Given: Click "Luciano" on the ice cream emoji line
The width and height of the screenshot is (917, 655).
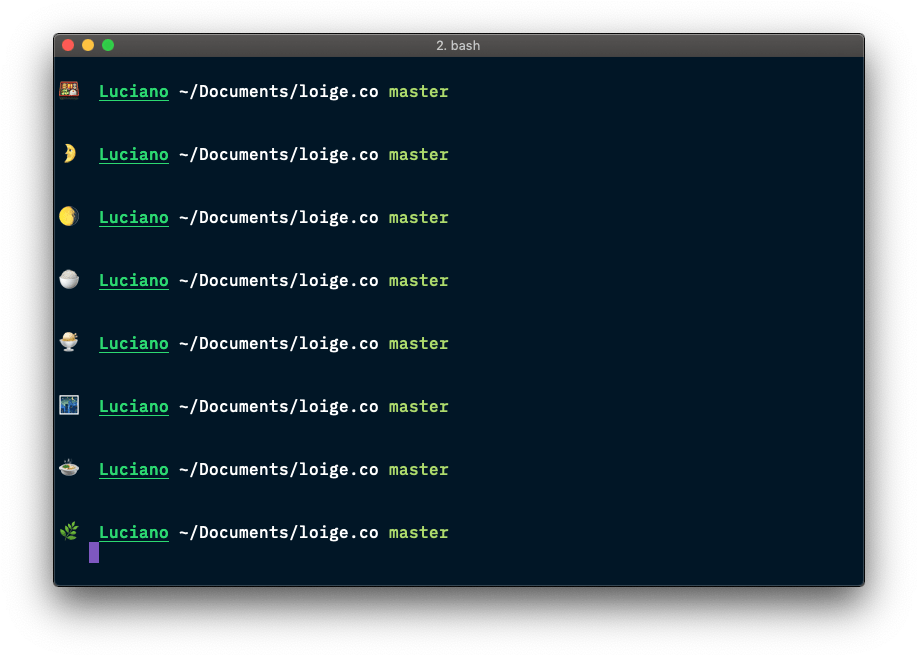Looking at the screenshot, I should tap(134, 344).
